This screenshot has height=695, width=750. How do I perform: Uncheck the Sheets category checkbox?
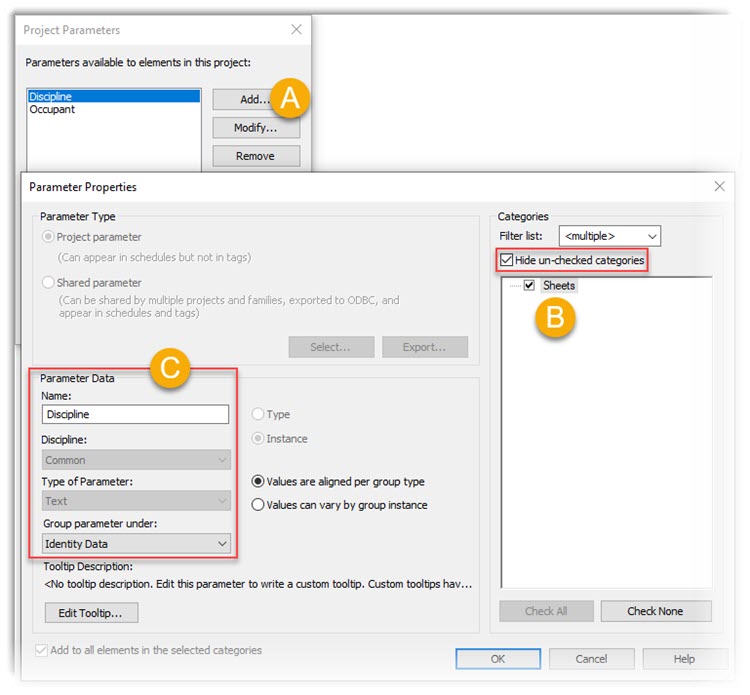(529, 286)
